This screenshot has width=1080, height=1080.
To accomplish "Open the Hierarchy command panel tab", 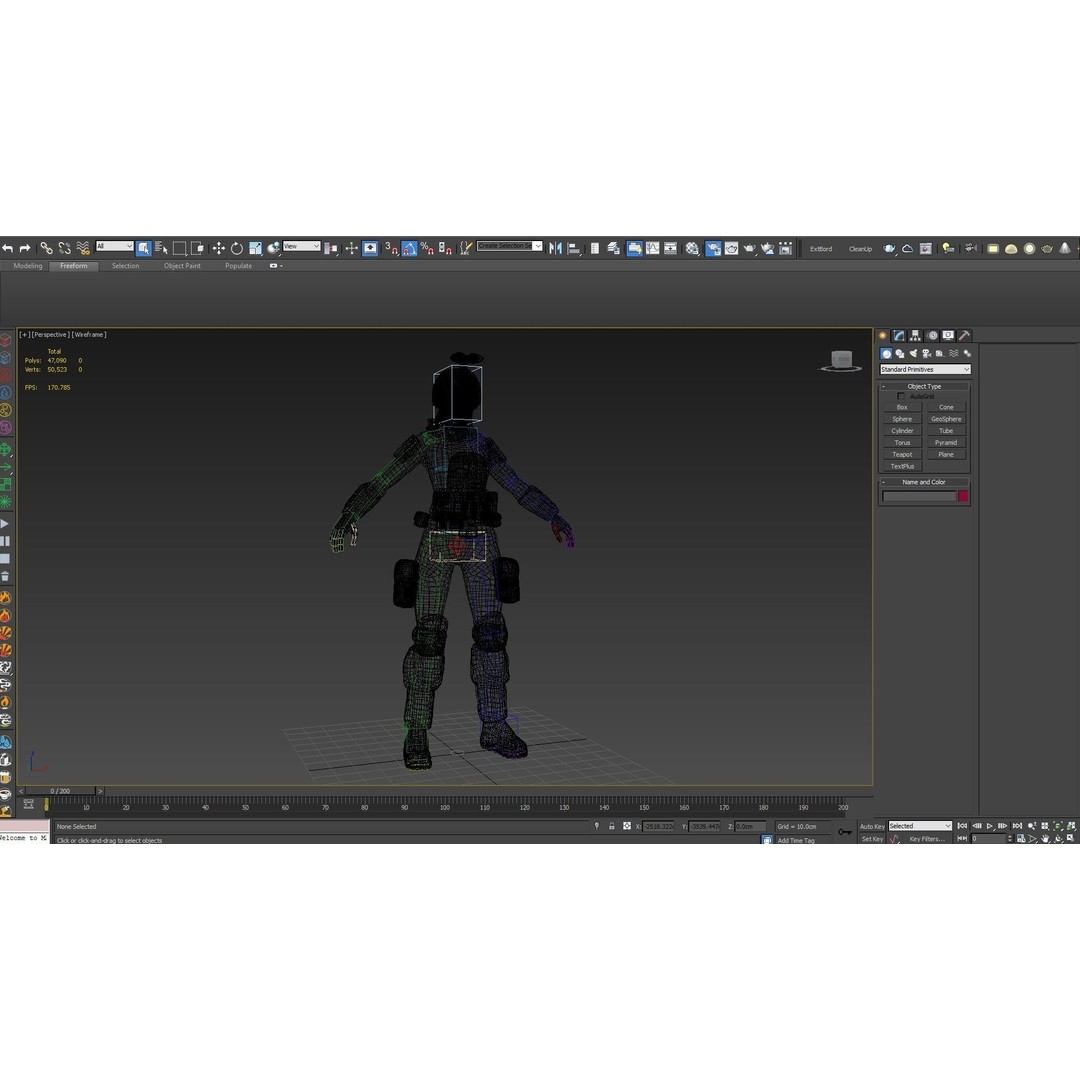I will 915,335.
